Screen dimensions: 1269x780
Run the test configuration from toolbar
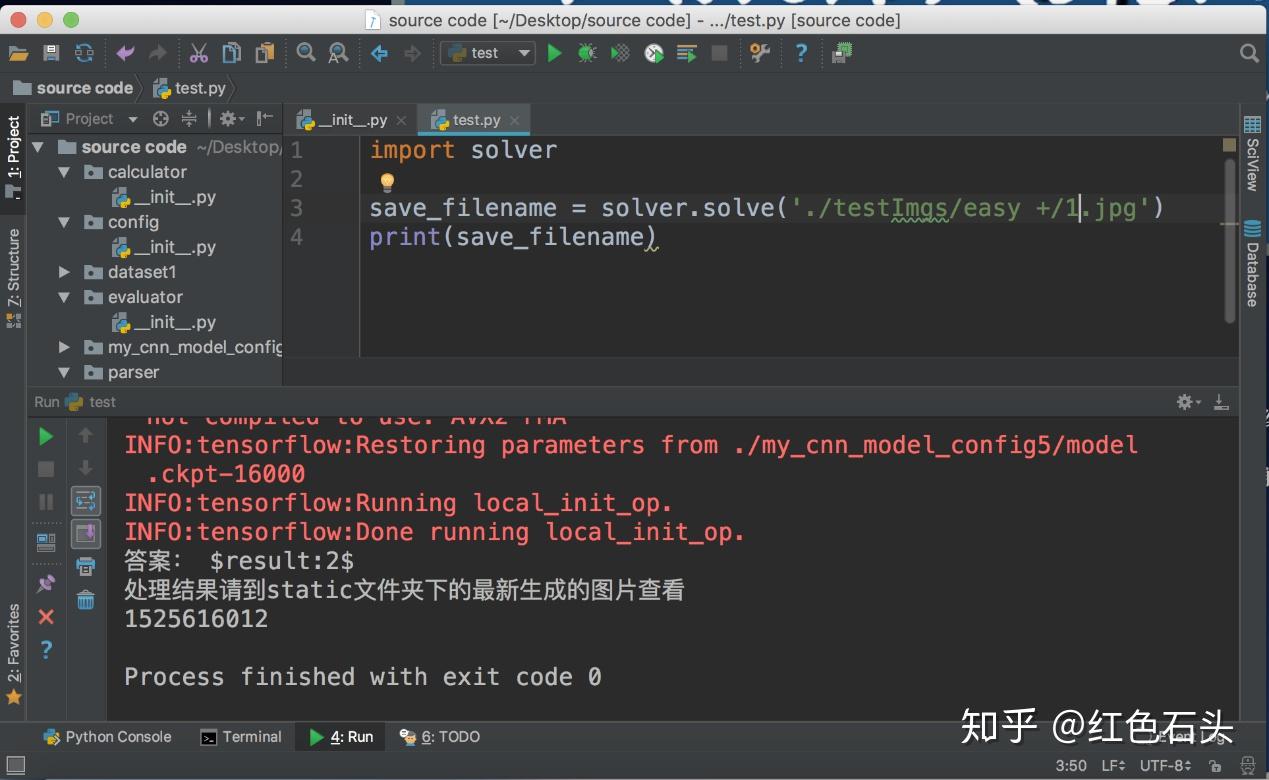coord(555,53)
